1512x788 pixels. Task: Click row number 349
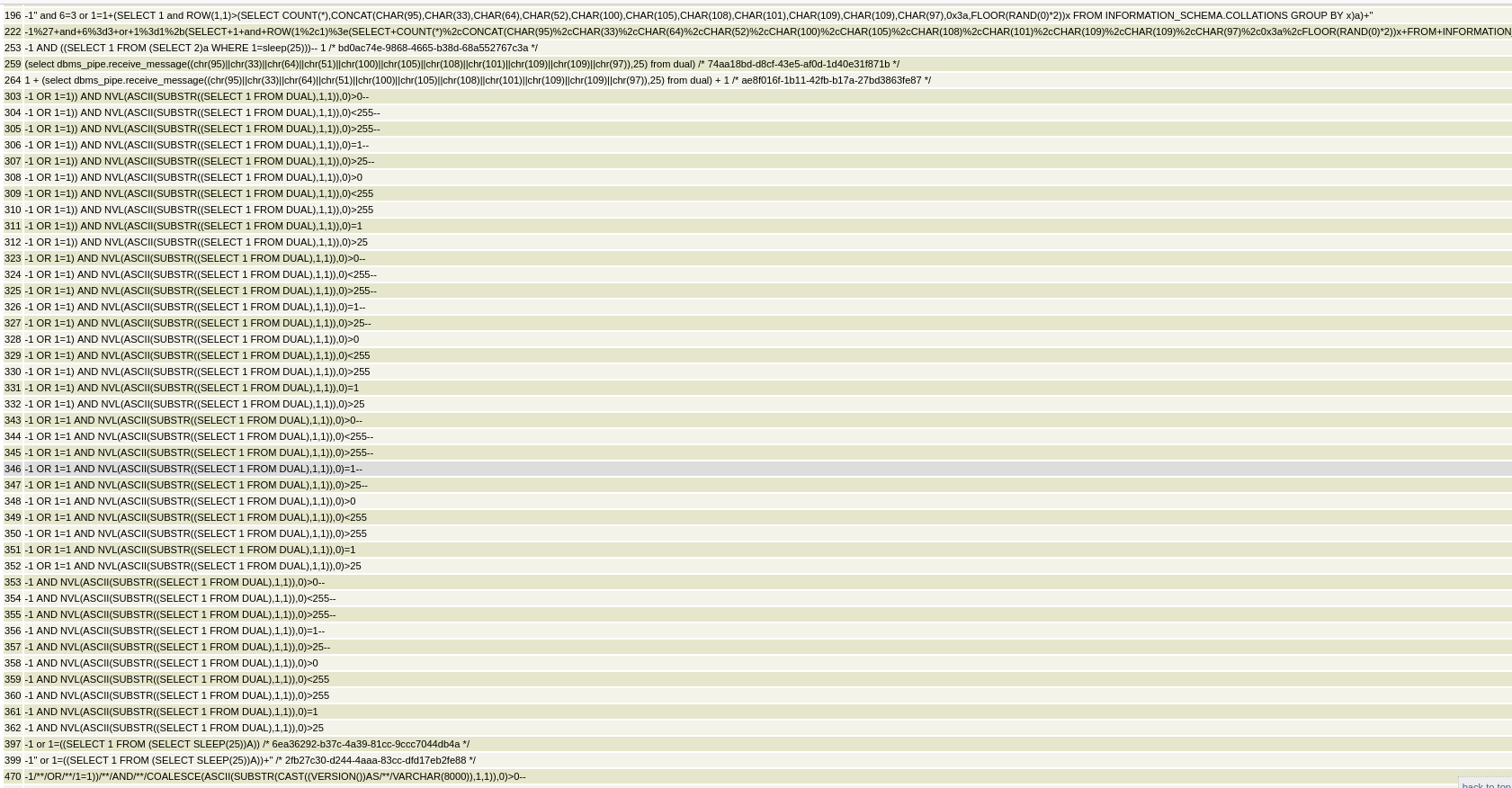tap(13, 517)
